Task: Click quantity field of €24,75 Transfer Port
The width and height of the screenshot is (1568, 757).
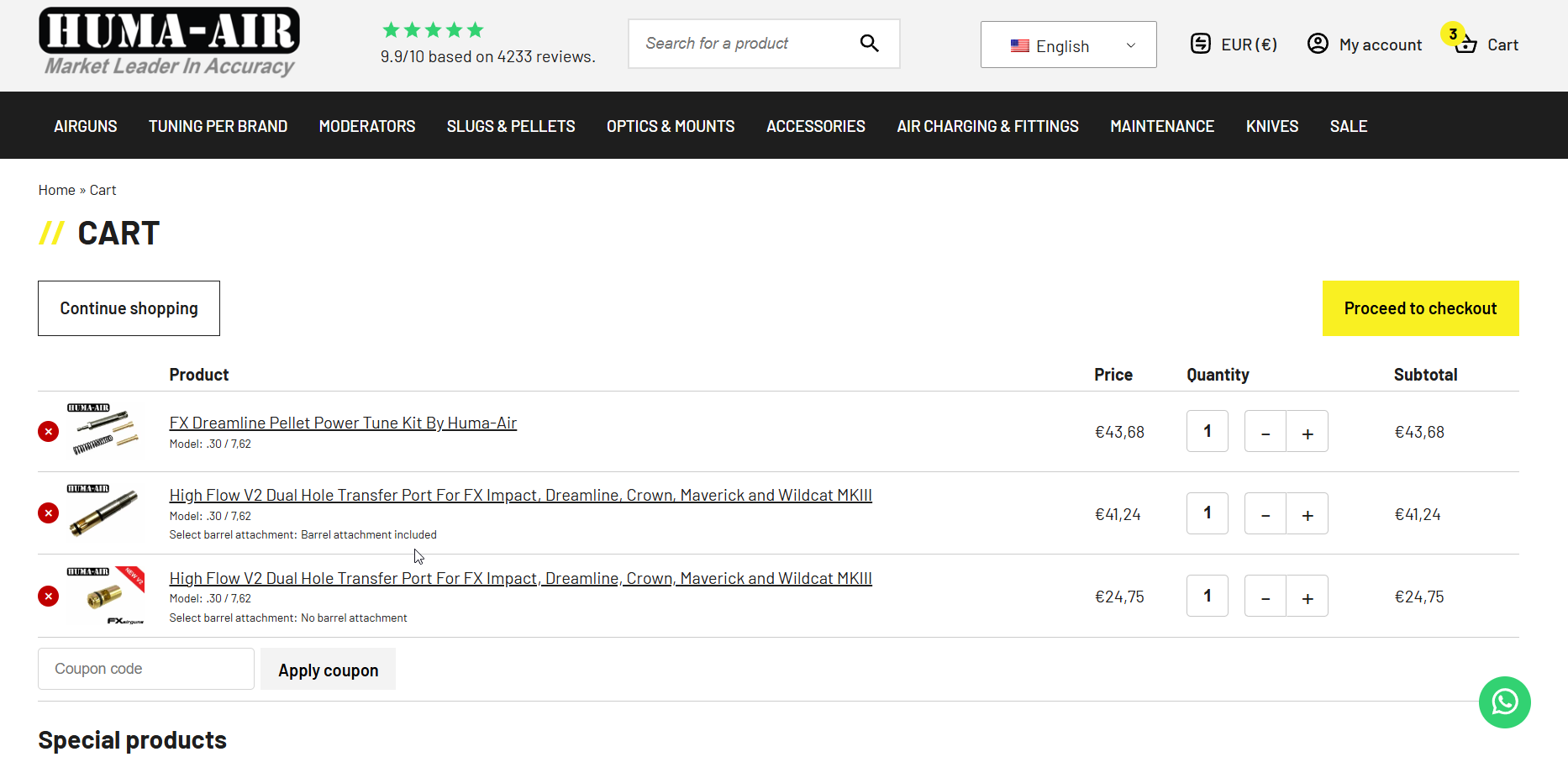Action: 1208,596
